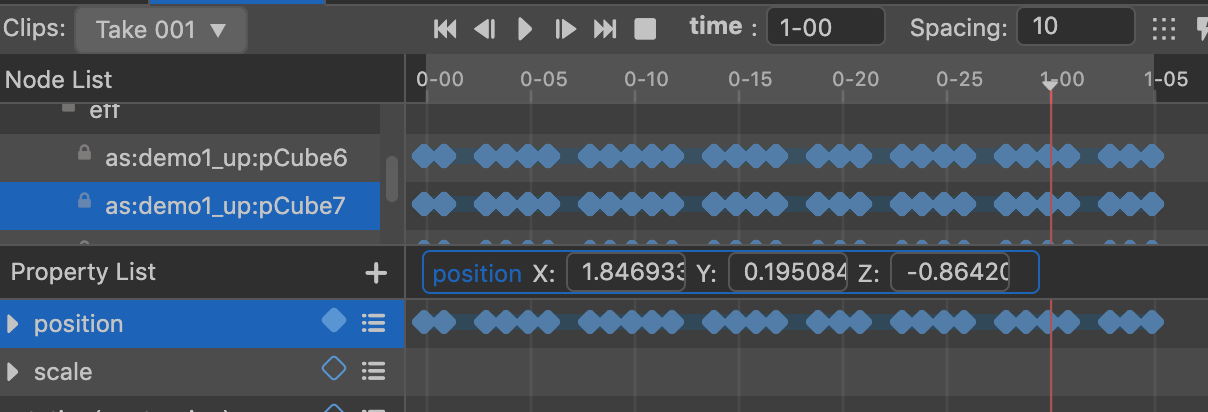Open the position property list menu

[x=373, y=323]
